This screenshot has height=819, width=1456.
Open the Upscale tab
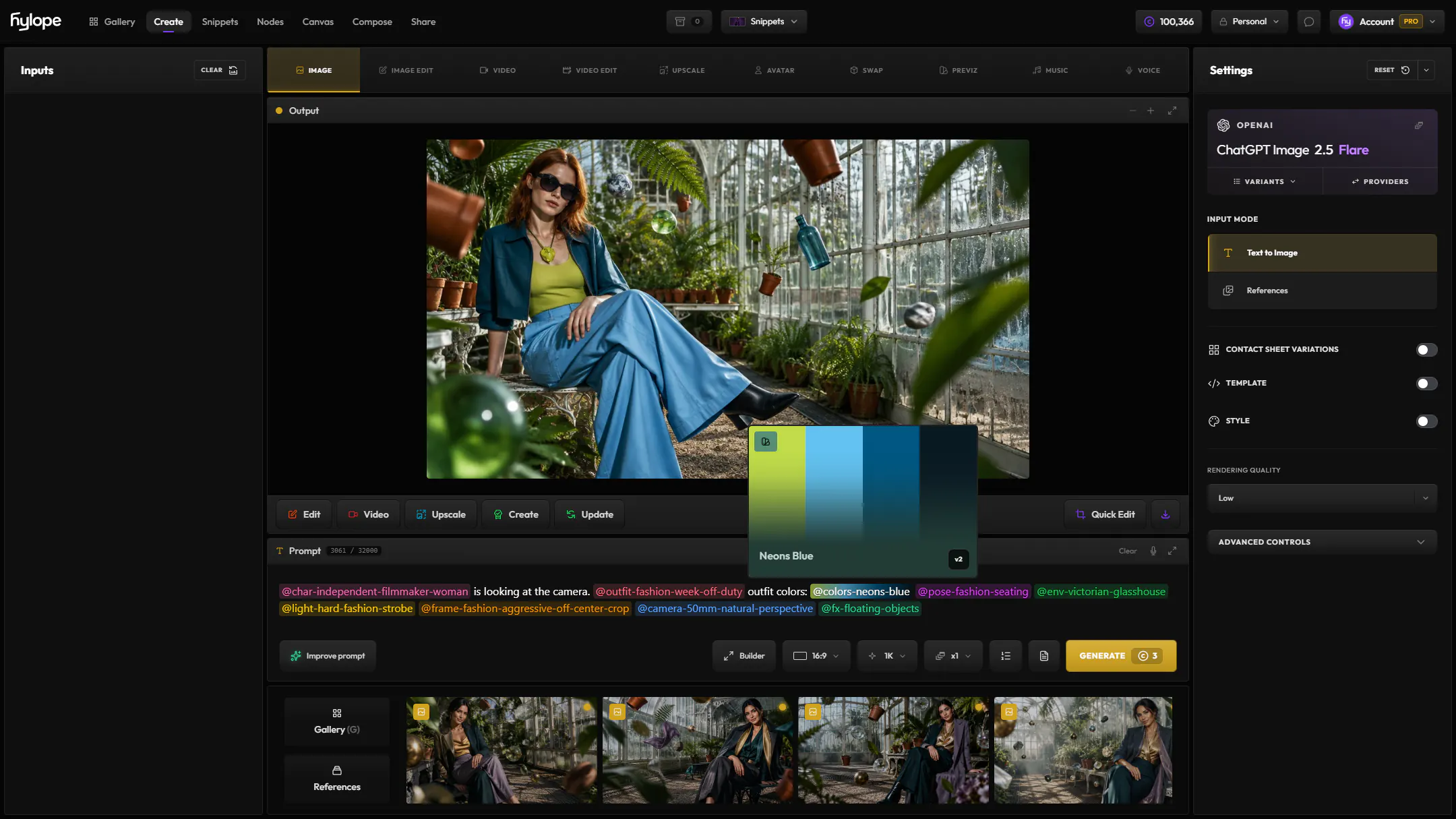682,70
